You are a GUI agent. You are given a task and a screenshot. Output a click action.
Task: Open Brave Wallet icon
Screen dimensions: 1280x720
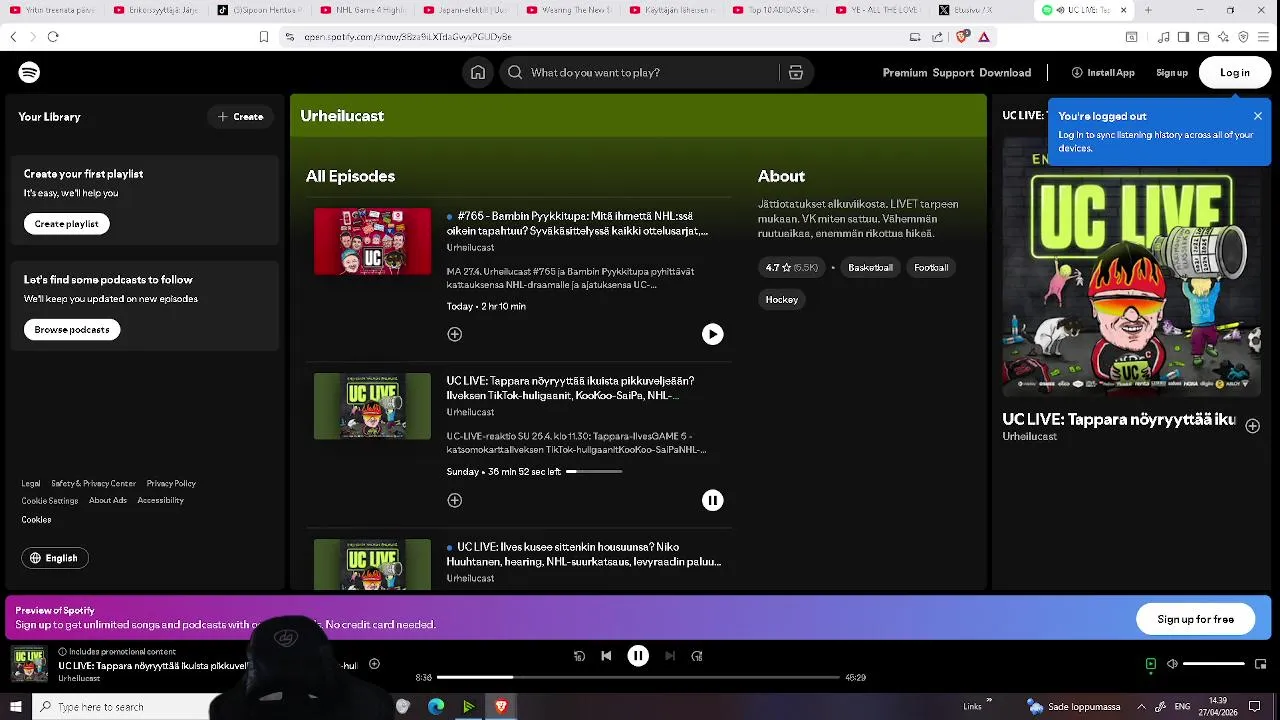1204,37
